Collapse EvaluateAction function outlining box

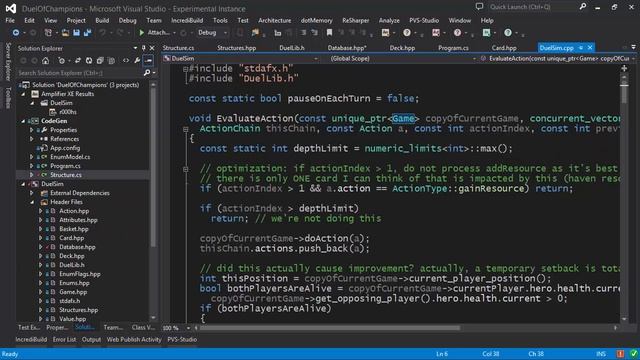pos(186,129)
